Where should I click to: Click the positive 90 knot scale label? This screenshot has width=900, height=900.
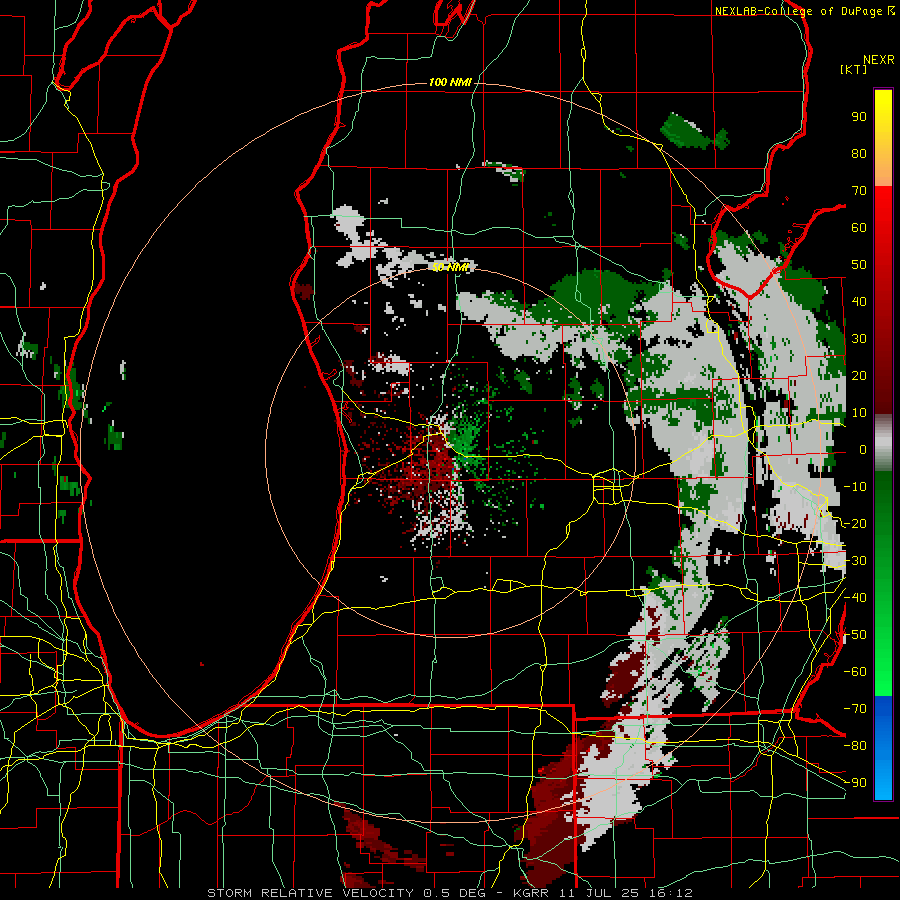click(x=859, y=117)
